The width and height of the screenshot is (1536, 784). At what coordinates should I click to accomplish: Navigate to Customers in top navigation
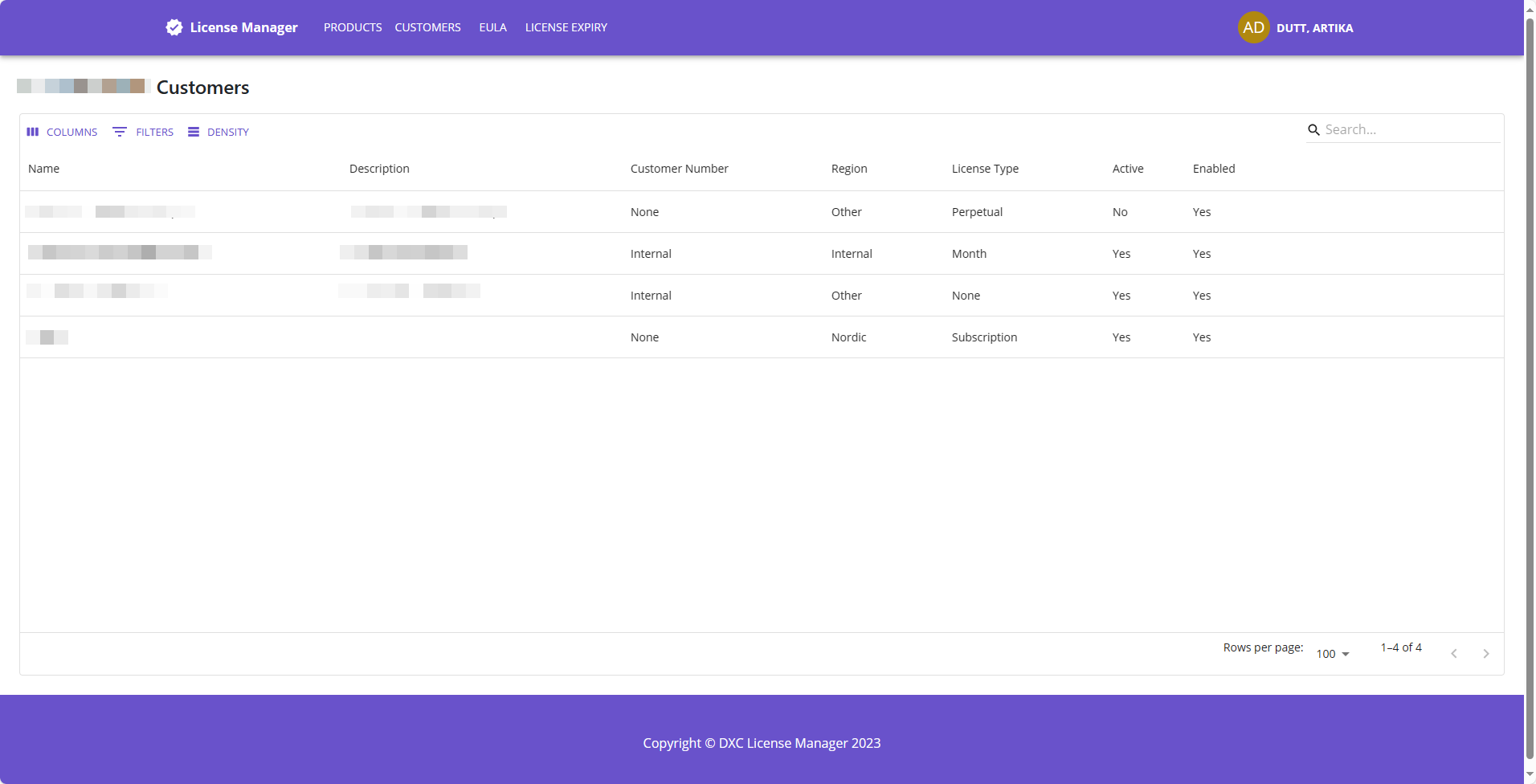427,27
